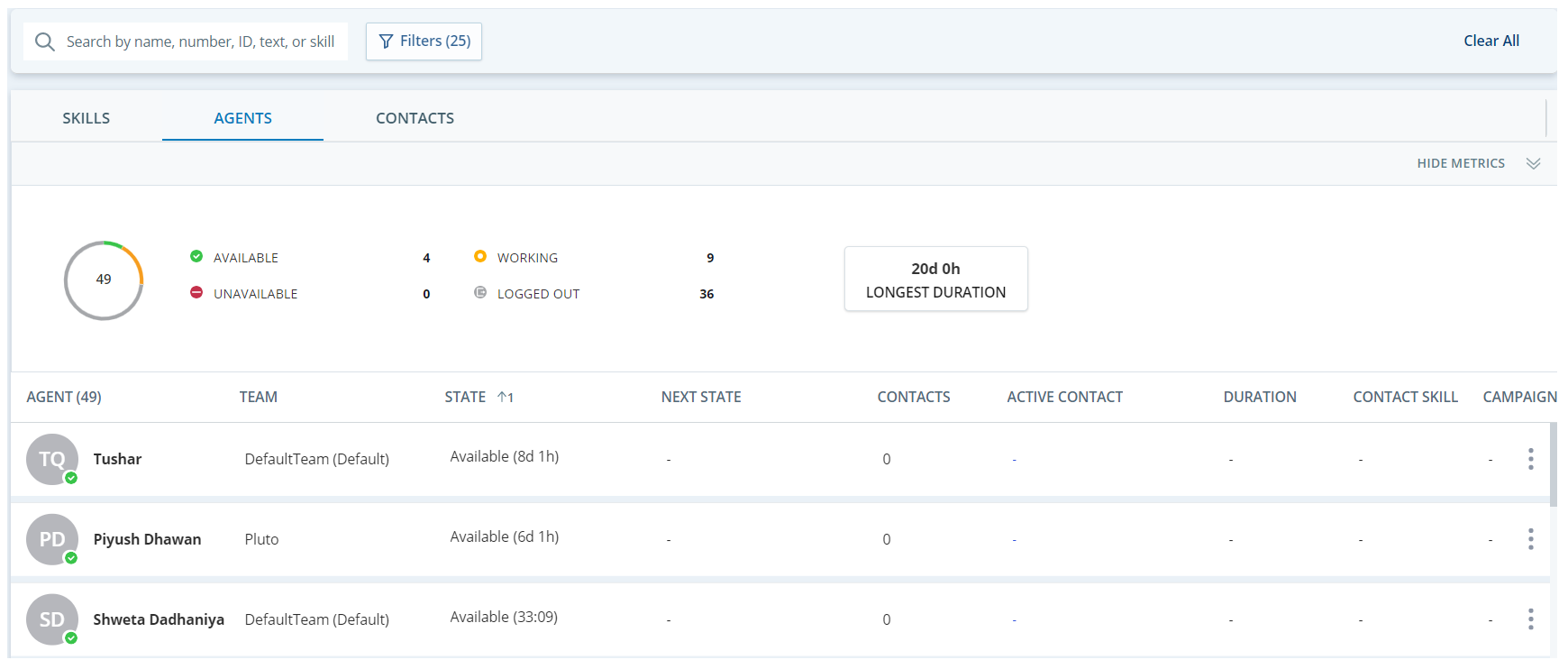Image resolution: width=1568 pixels, height=669 pixels.
Task: Click the Working count 9
Action: point(710,258)
